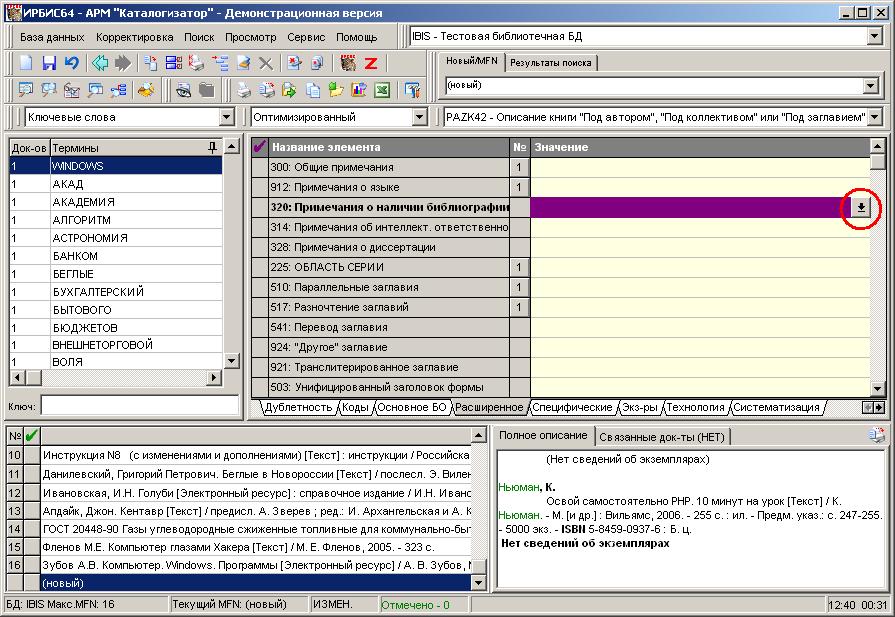Click the Ключ input field
Image resolution: width=895 pixels, height=617 pixels.
140,406
